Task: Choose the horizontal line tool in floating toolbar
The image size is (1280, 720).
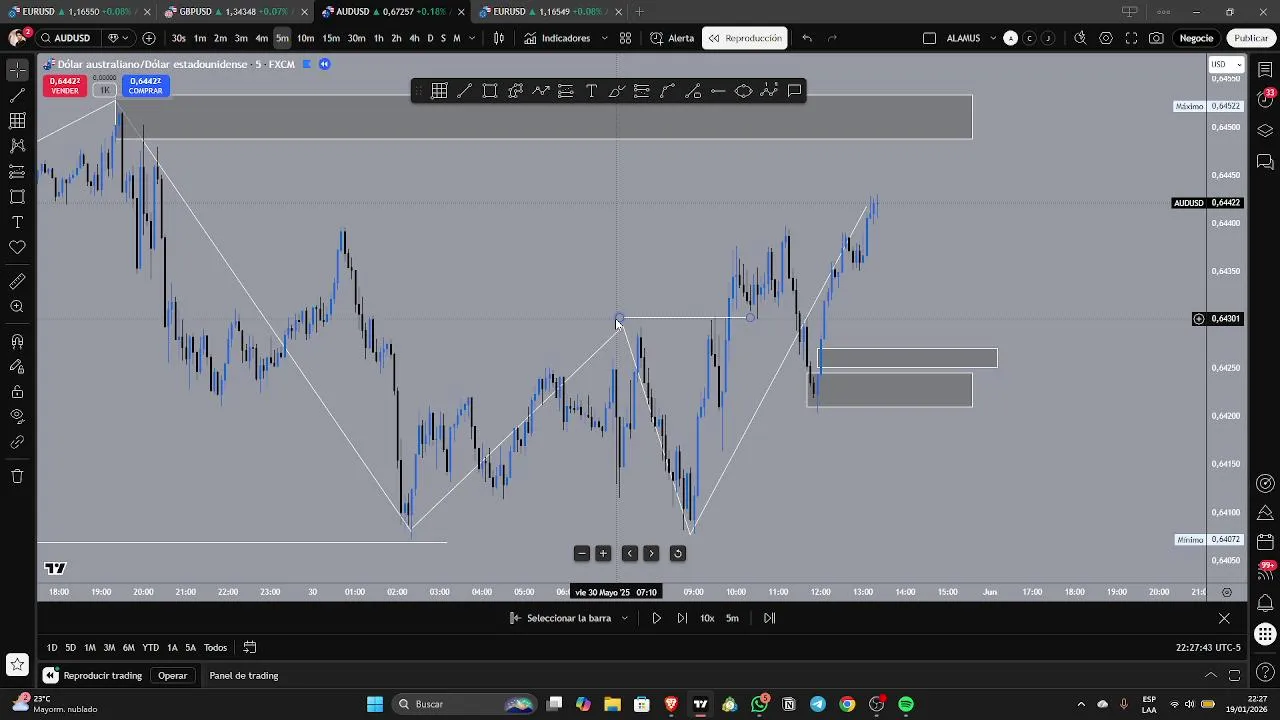Action: 718,91
